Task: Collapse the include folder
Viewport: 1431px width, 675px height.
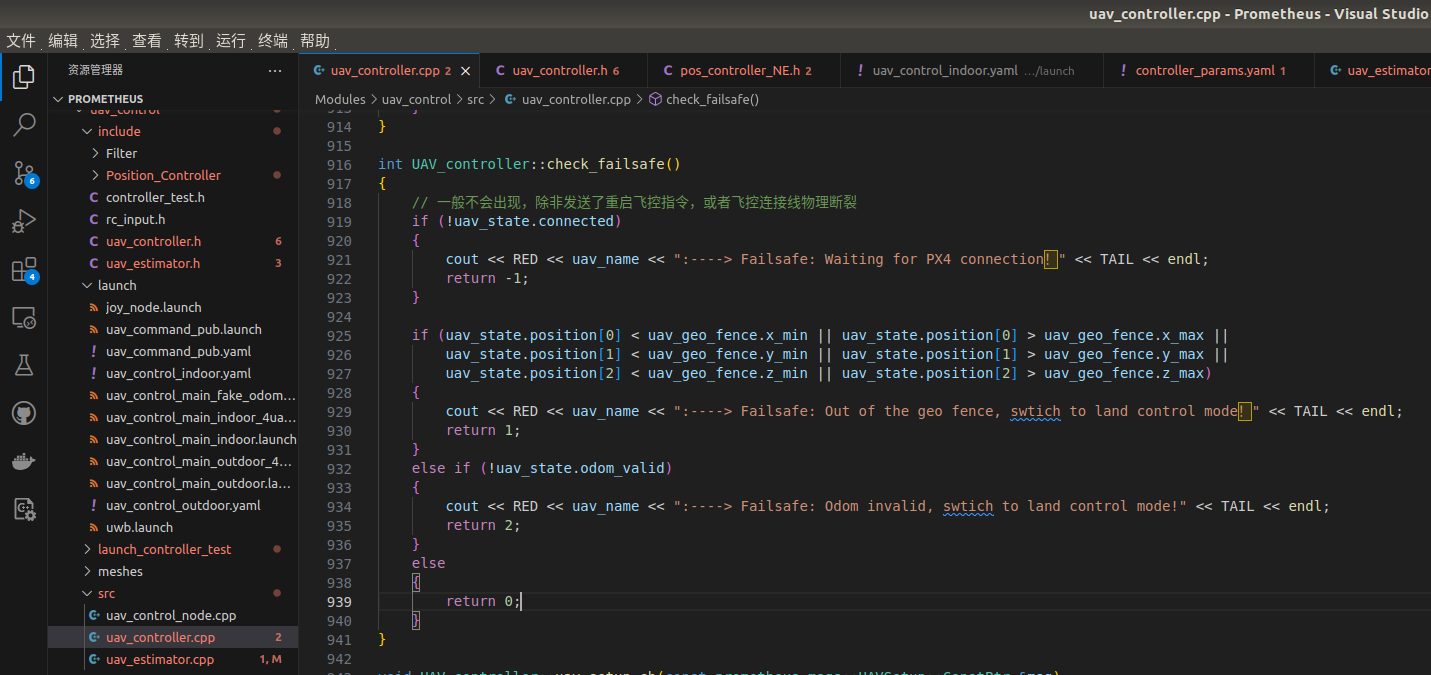Action: coord(173,131)
